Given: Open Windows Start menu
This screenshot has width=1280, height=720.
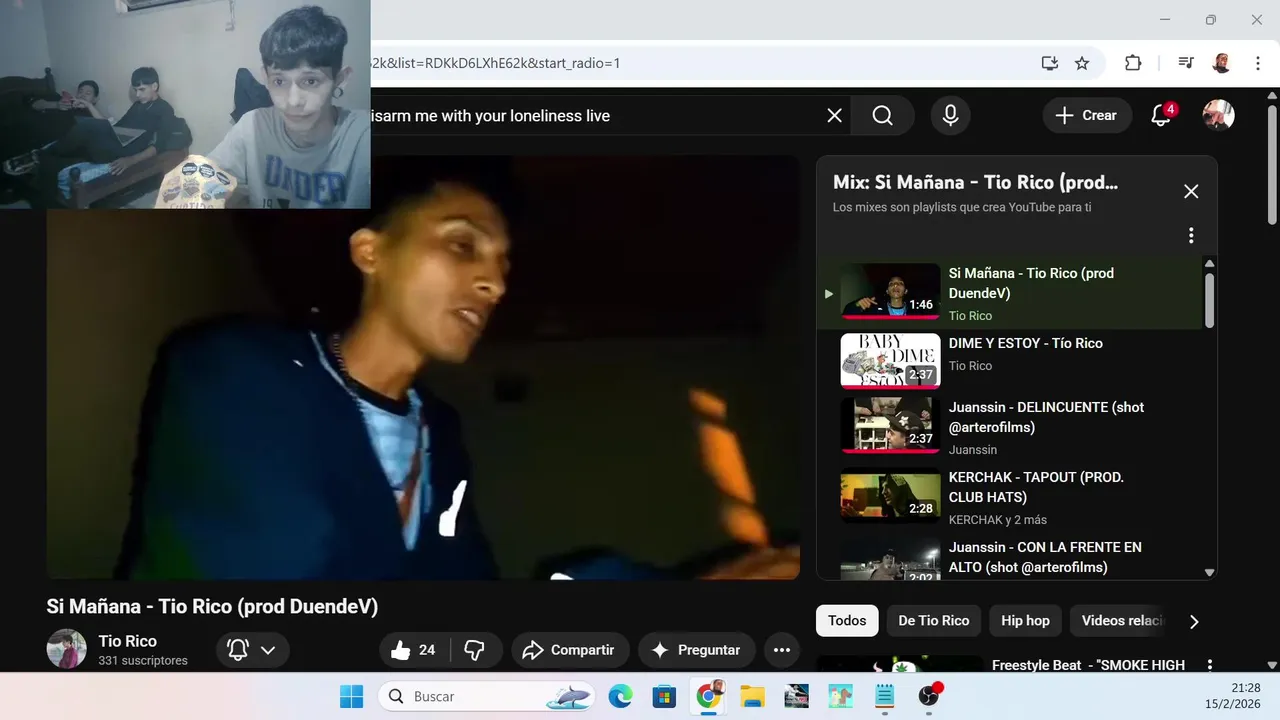Looking at the screenshot, I should pyautogui.click(x=351, y=696).
